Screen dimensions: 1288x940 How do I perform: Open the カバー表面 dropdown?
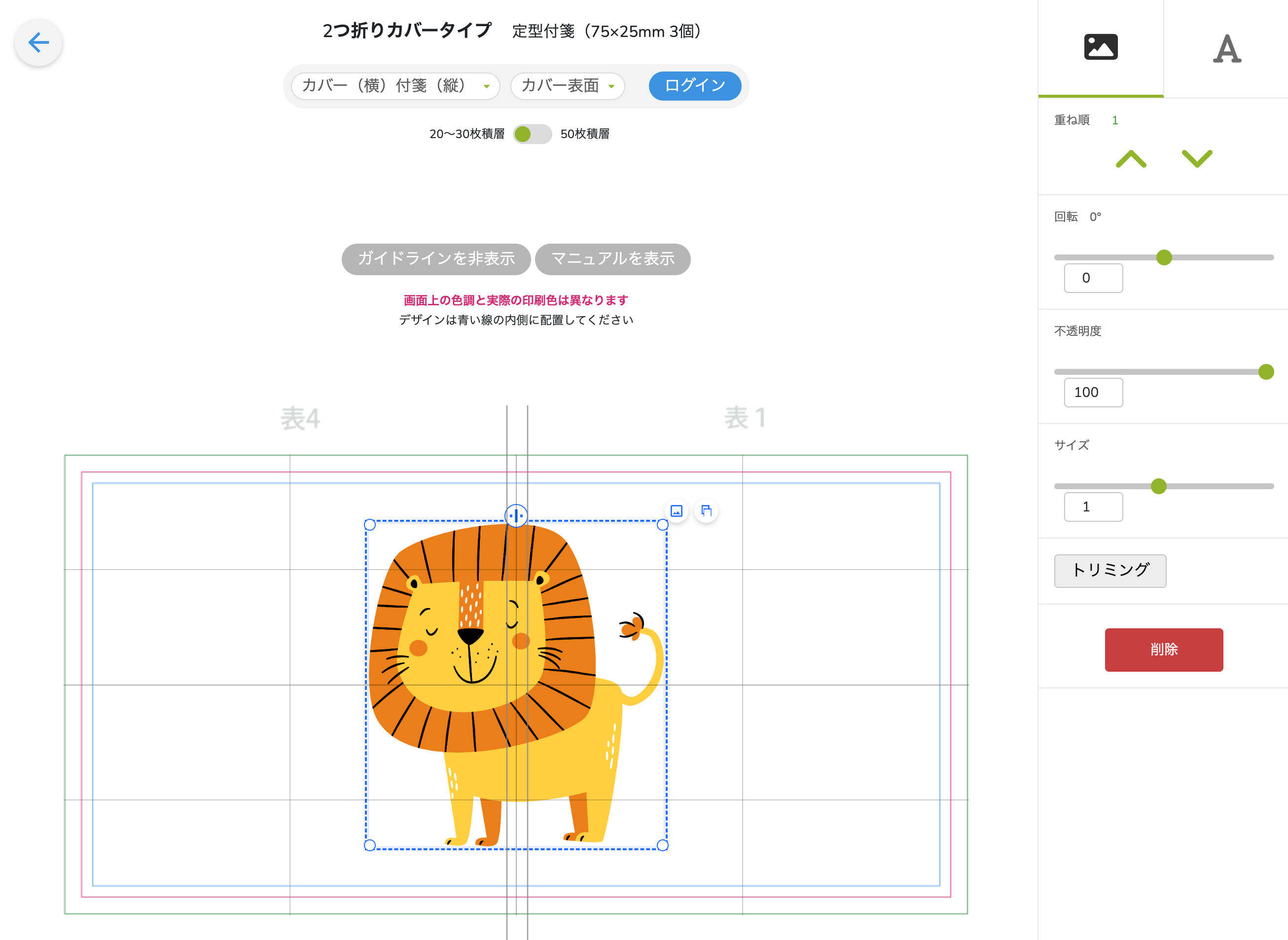tap(567, 86)
